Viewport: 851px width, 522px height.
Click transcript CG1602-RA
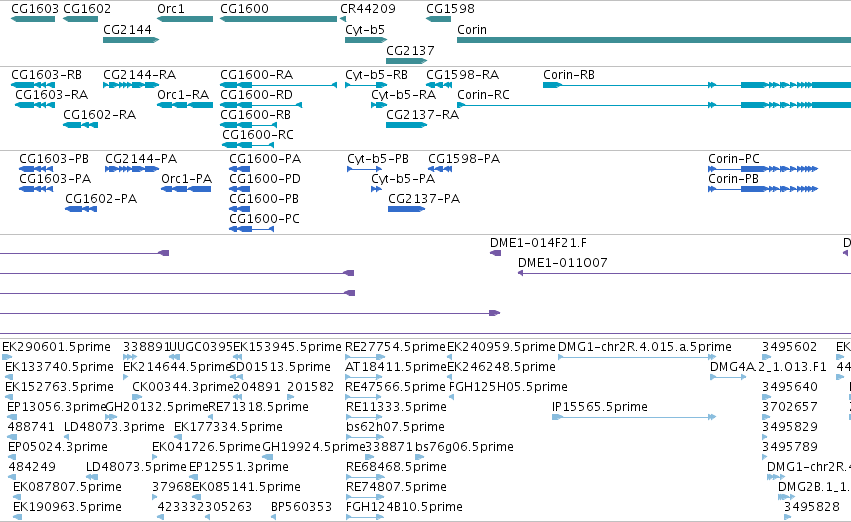click(80, 125)
